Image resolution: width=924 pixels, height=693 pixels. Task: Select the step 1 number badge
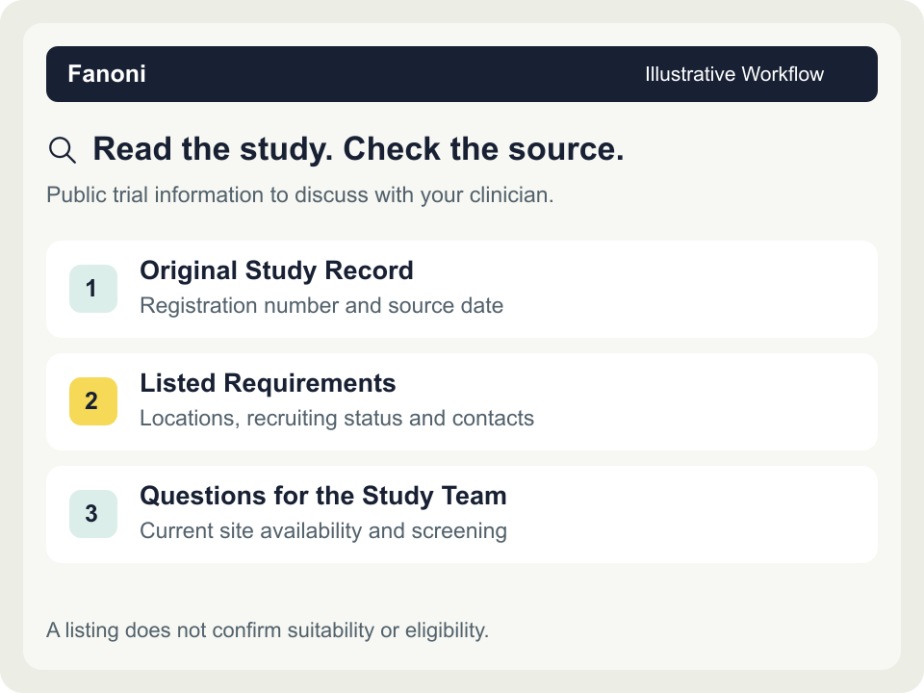pos(93,289)
